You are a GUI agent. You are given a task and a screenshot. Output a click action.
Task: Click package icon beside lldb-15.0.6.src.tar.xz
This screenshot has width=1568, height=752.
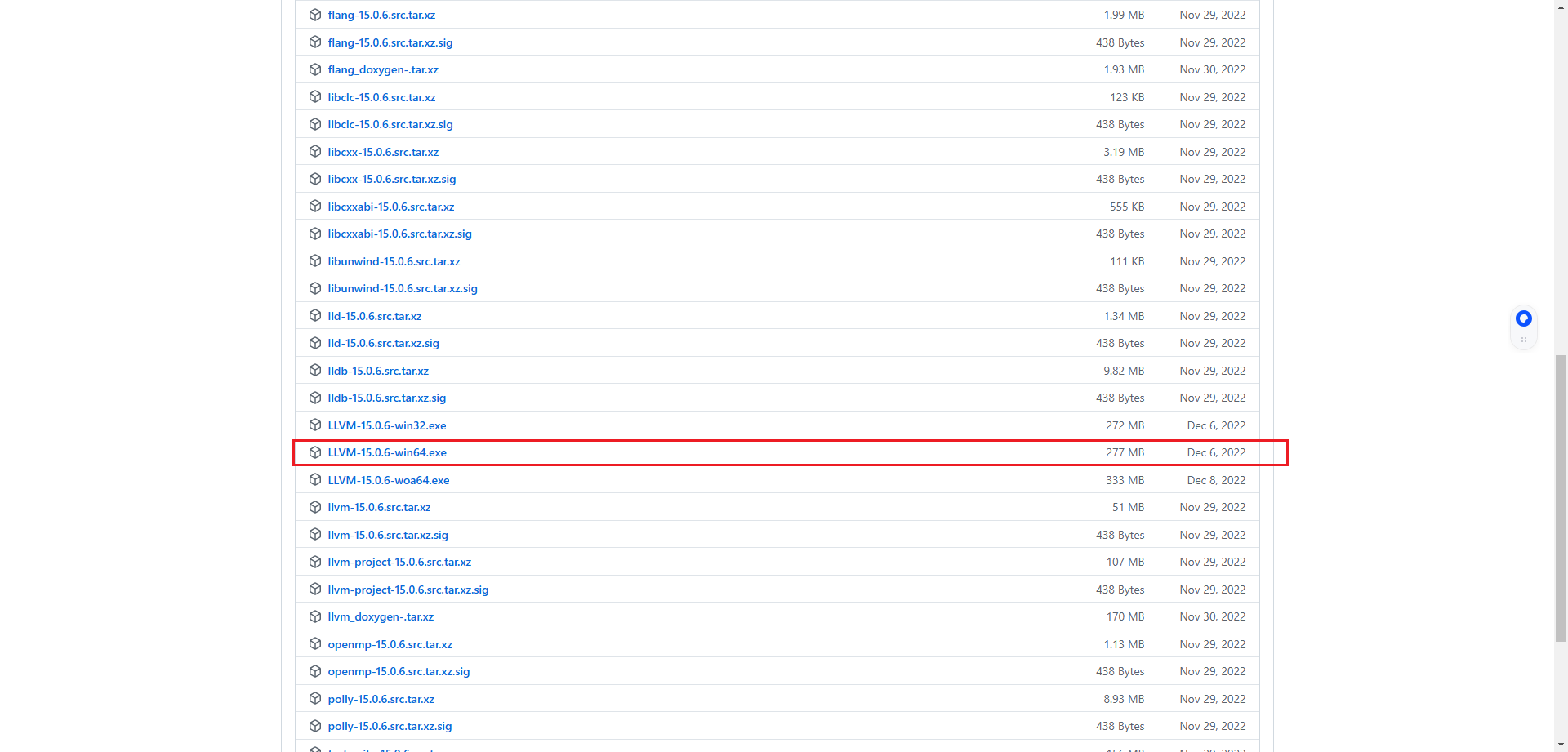315,371
